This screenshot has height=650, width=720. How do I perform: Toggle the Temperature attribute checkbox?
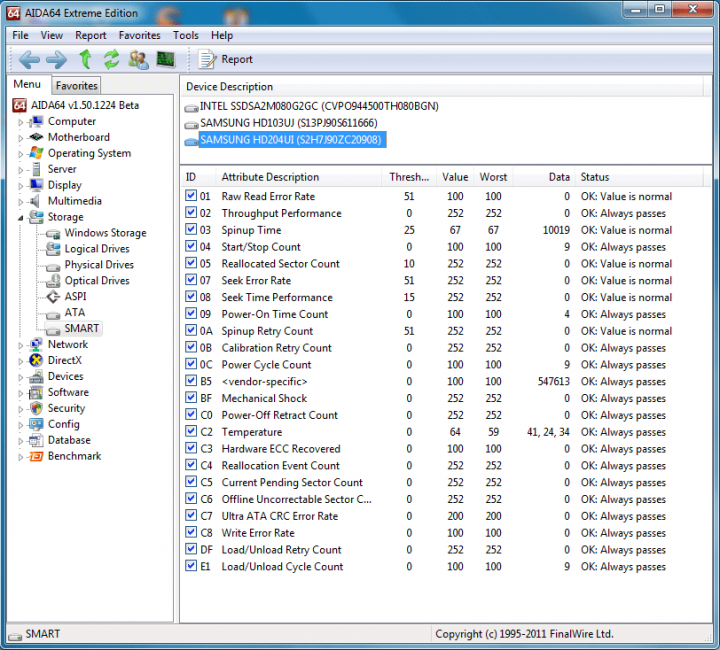pos(191,431)
